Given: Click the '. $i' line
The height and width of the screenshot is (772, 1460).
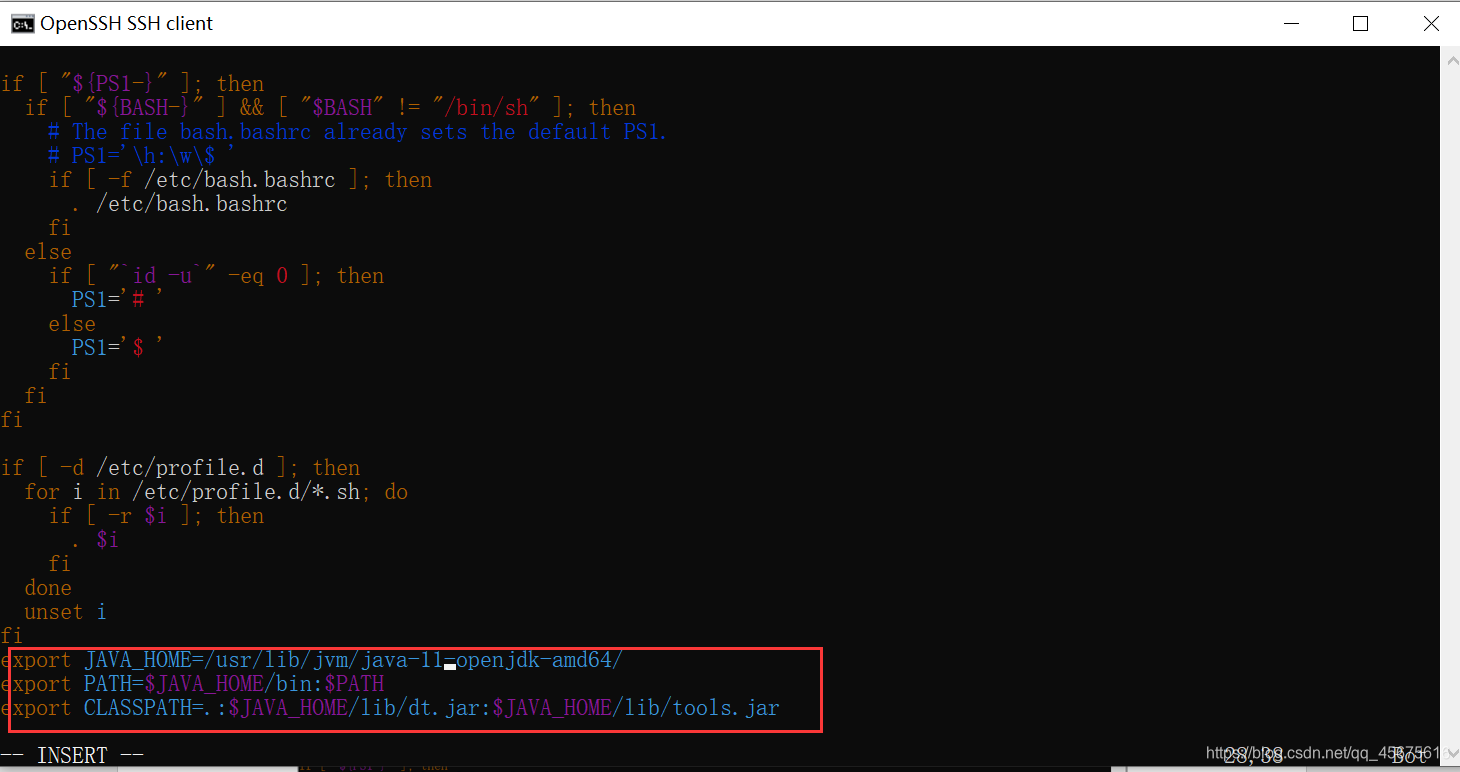Looking at the screenshot, I should click(x=96, y=540).
